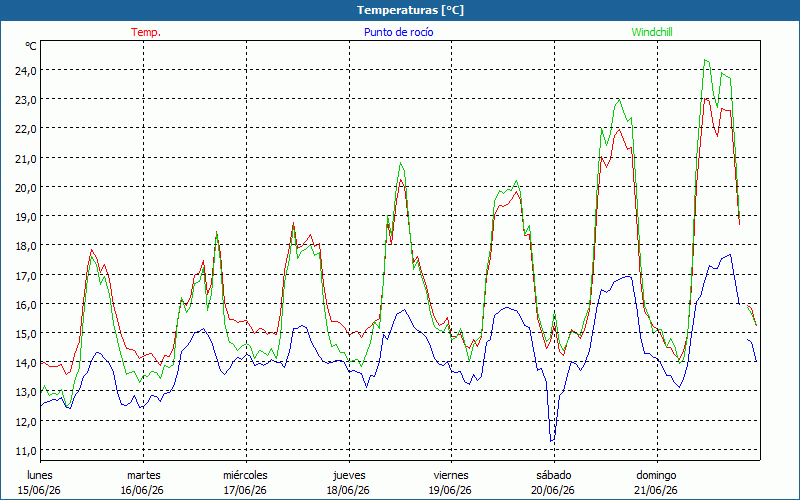This screenshot has height=500, width=800.
Task: Click the 11,0 y-axis value
Action: (x=26, y=451)
